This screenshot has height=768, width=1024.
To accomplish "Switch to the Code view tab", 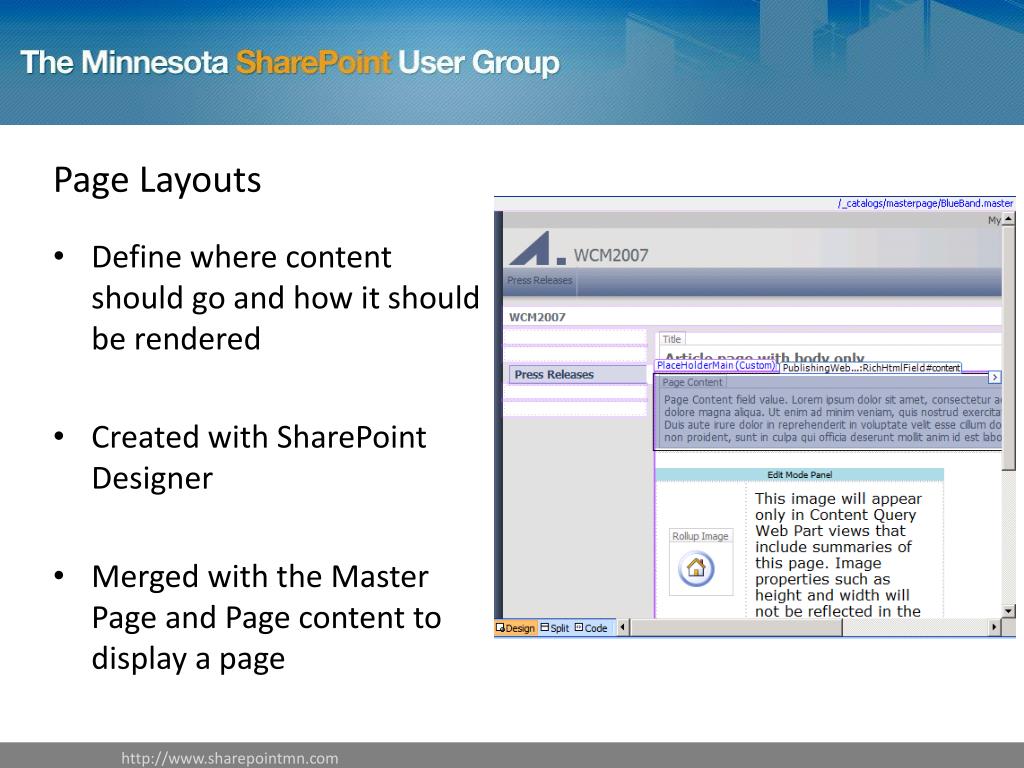I will 591,628.
